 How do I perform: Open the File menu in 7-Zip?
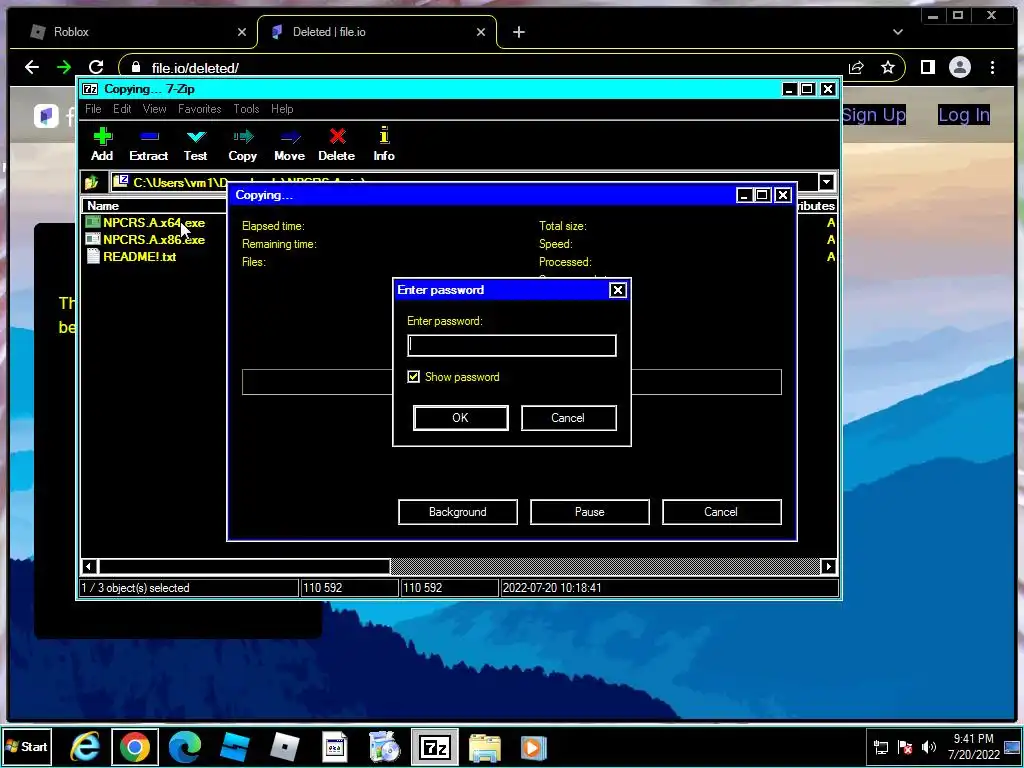click(x=93, y=109)
